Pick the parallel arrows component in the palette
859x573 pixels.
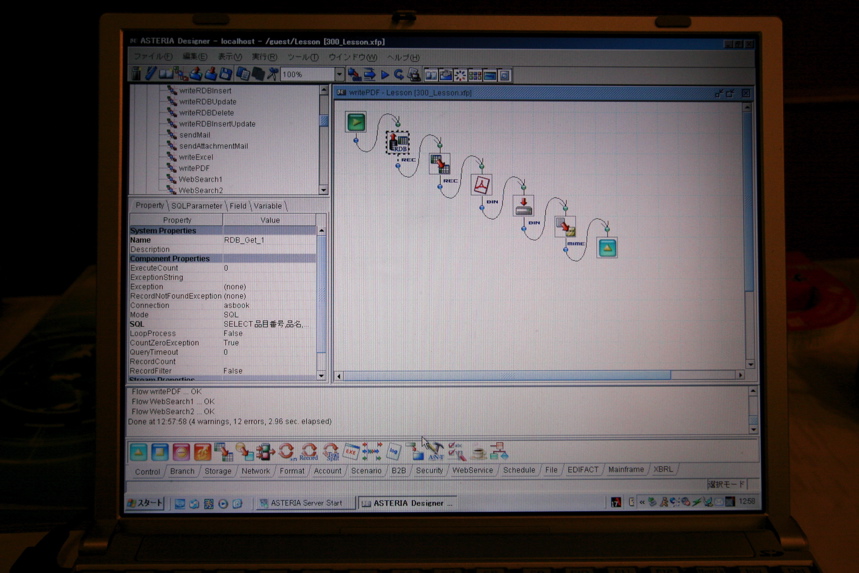(371, 451)
